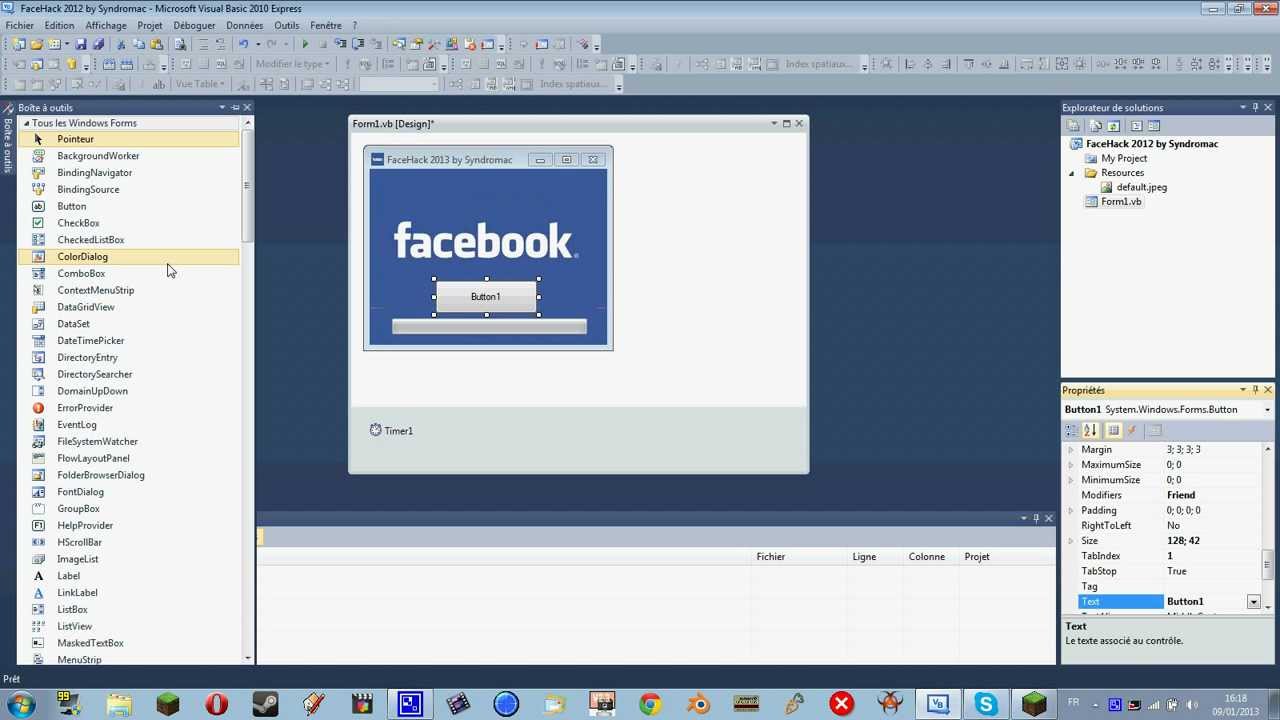Open Google Chrome from the taskbar
1280x720 pixels.
pos(650,704)
